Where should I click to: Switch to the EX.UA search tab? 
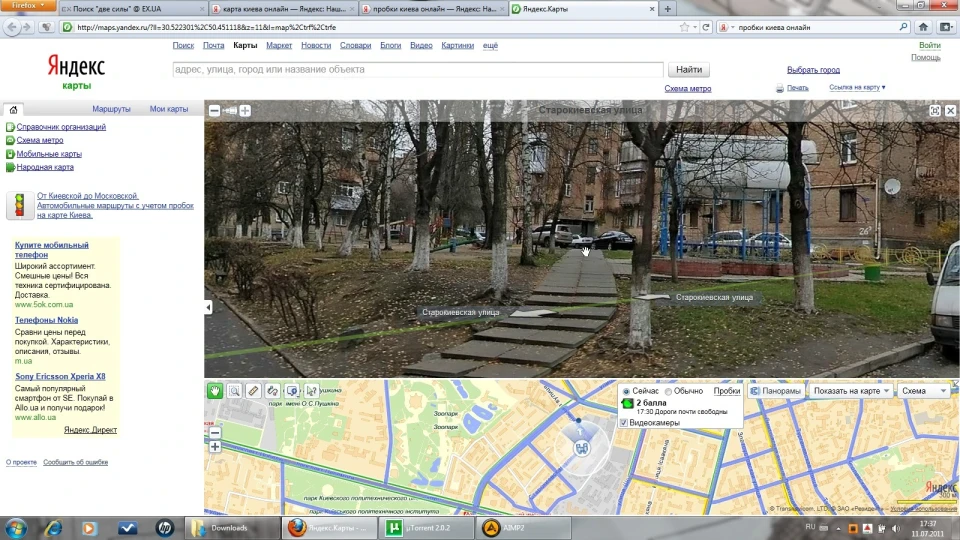click(x=132, y=9)
